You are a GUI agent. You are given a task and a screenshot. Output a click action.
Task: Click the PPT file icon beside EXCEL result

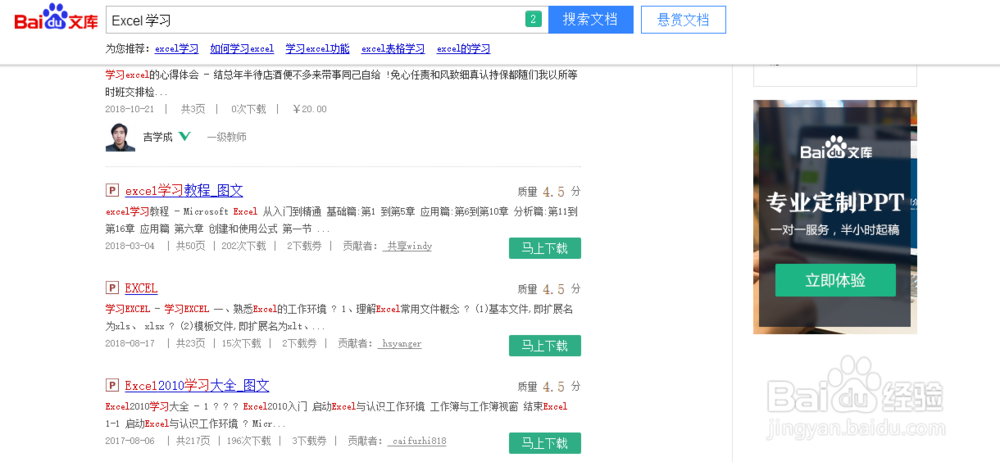tap(112, 288)
